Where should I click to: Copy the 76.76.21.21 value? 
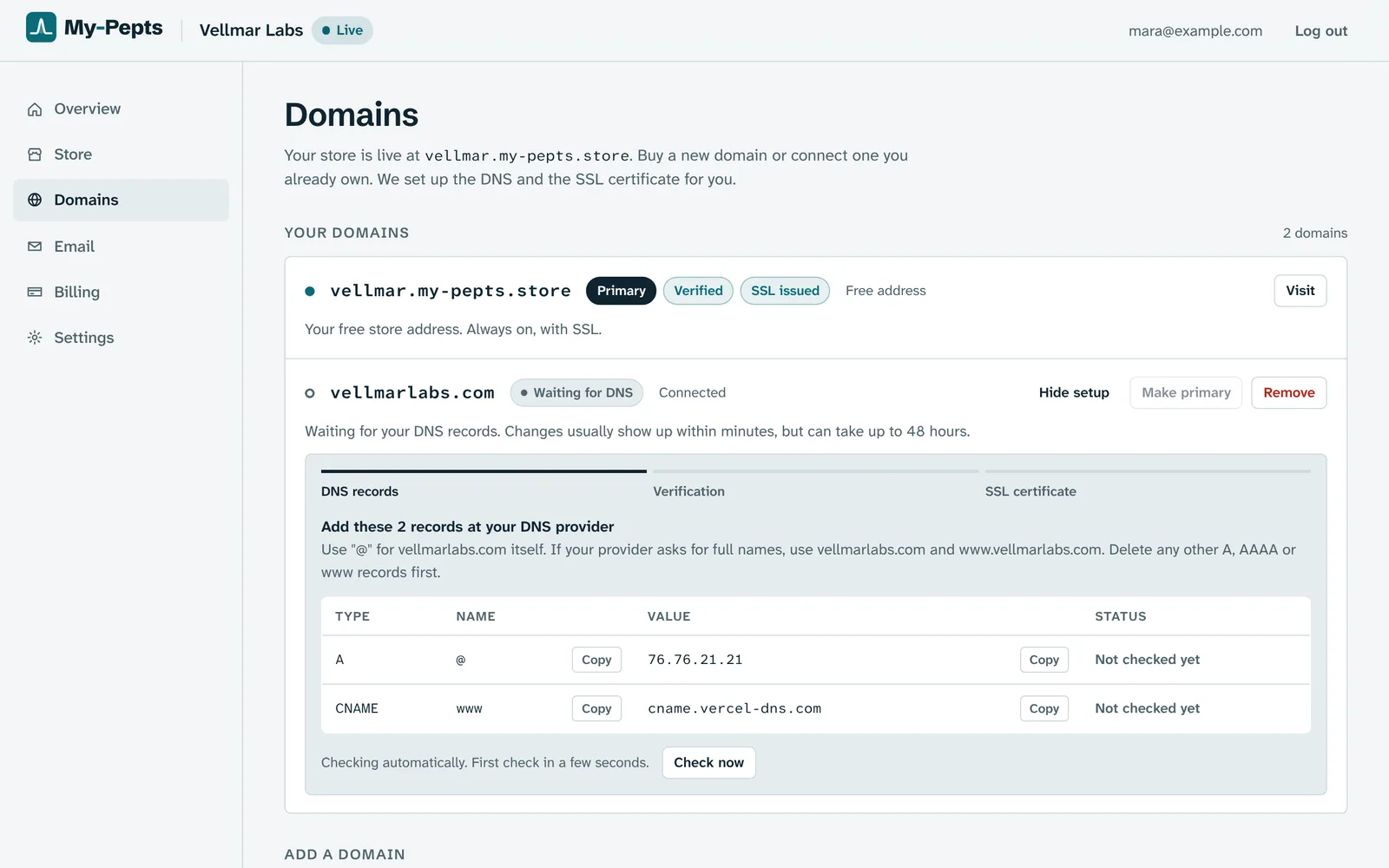click(x=1043, y=660)
